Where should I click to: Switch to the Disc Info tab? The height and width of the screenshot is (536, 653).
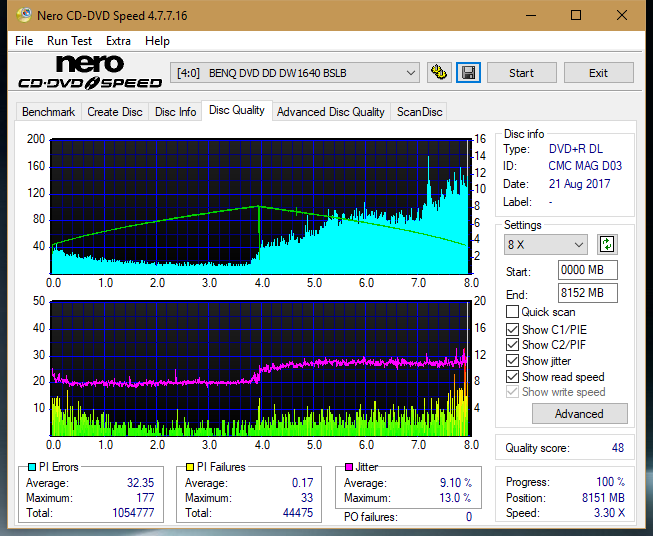pyautogui.click(x=175, y=112)
